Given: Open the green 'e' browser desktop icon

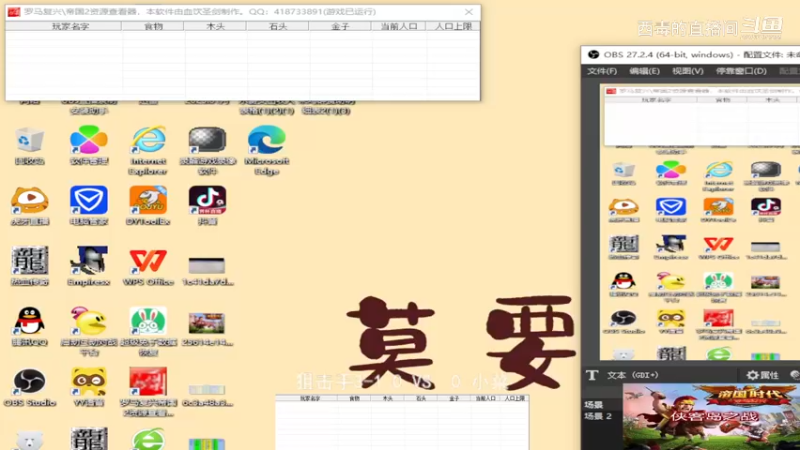Looking at the screenshot, I should (148, 439).
